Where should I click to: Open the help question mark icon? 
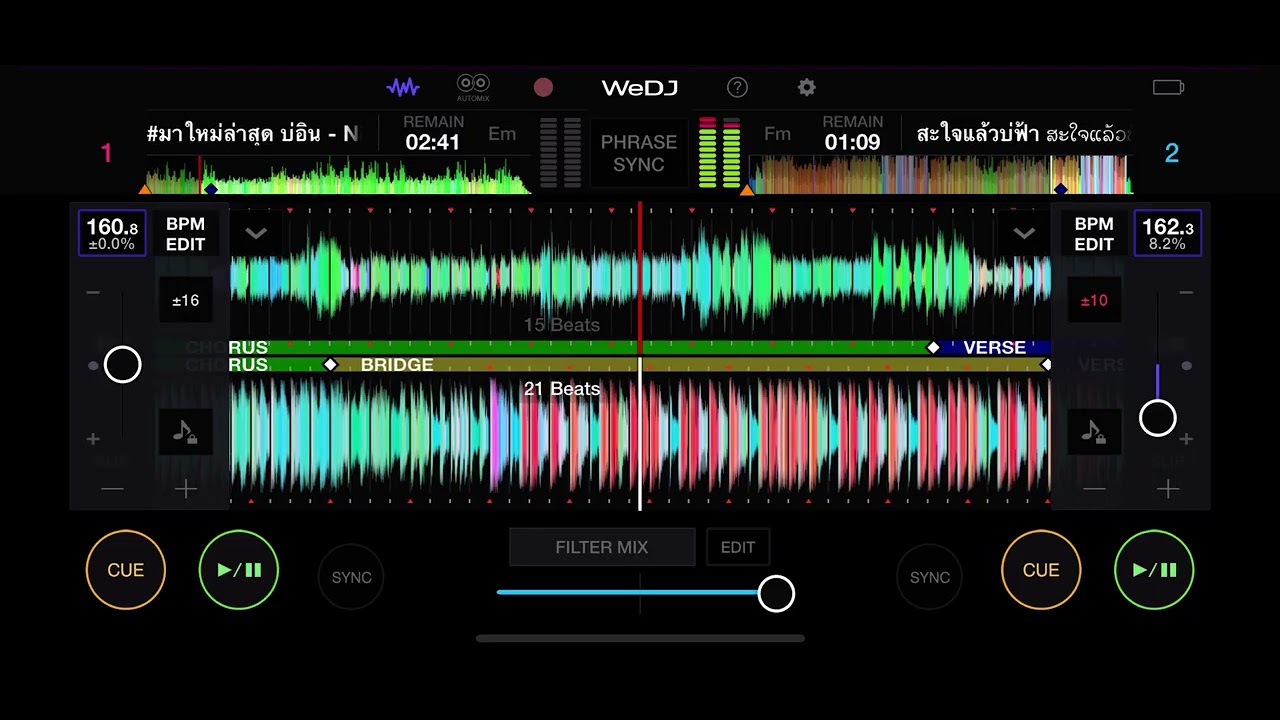pos(737,88)
